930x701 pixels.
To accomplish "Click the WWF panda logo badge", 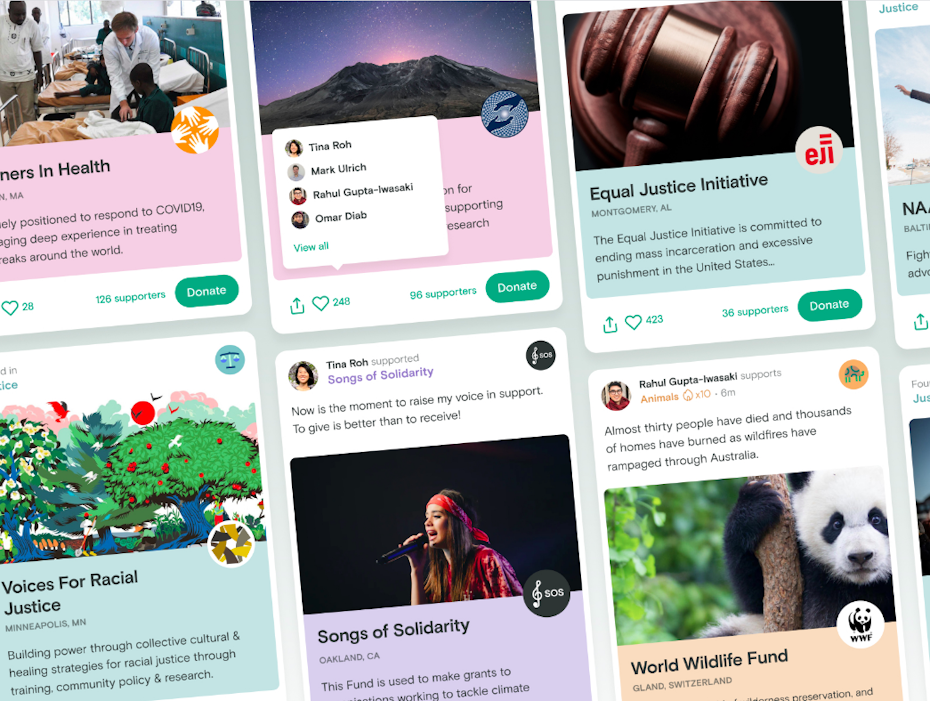I will 860,624.
